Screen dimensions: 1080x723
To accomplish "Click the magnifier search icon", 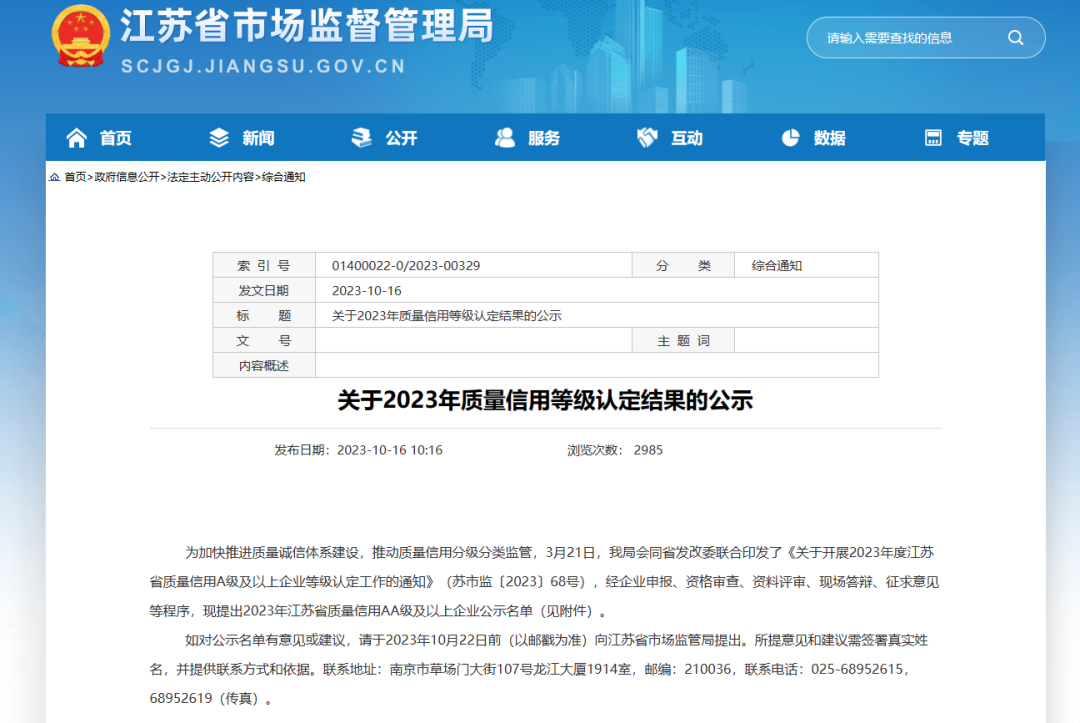I will [1015, 38].
